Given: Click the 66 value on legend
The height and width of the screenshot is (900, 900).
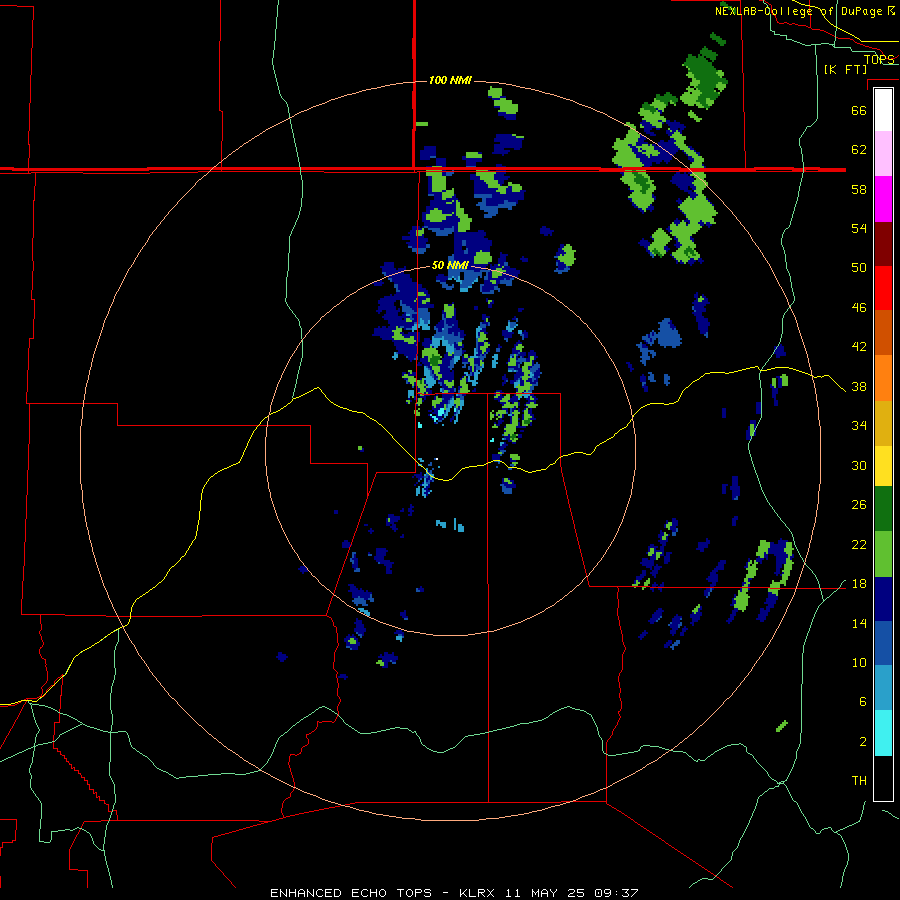Looking at the screenshot, I should click(x=859, y=110).
